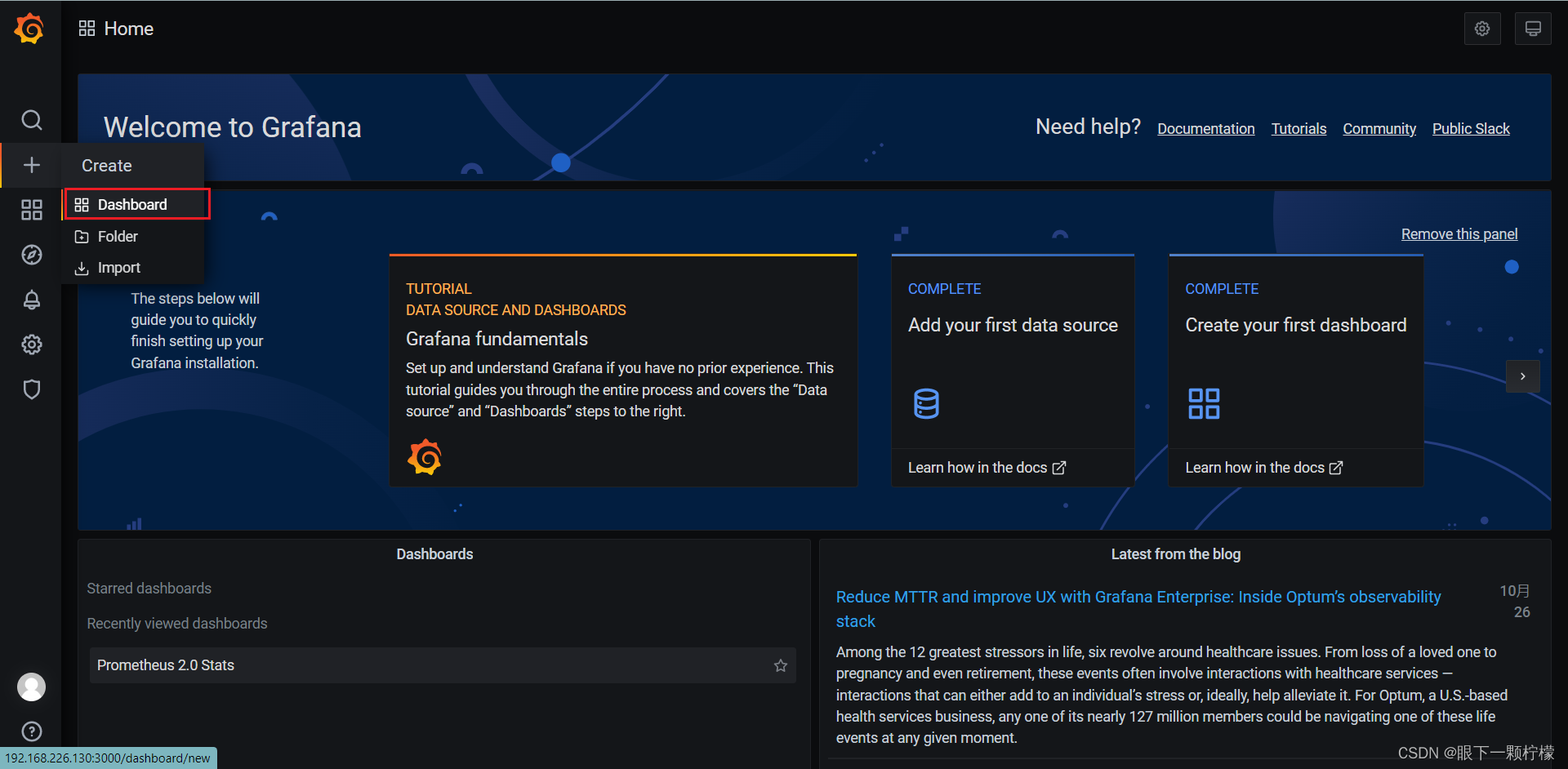Click the Grafana logo icon
The width and height of the screenshot is (1568, 769).
30,29
